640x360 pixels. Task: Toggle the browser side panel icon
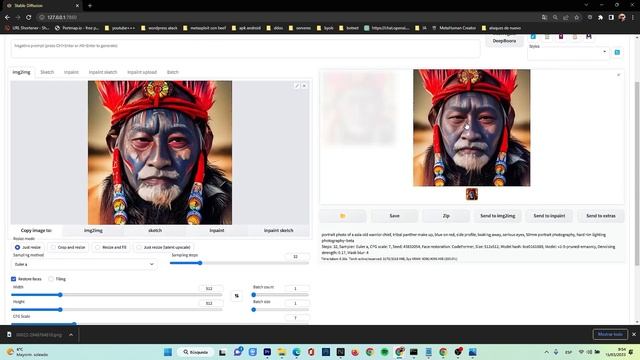coord(611,17)
